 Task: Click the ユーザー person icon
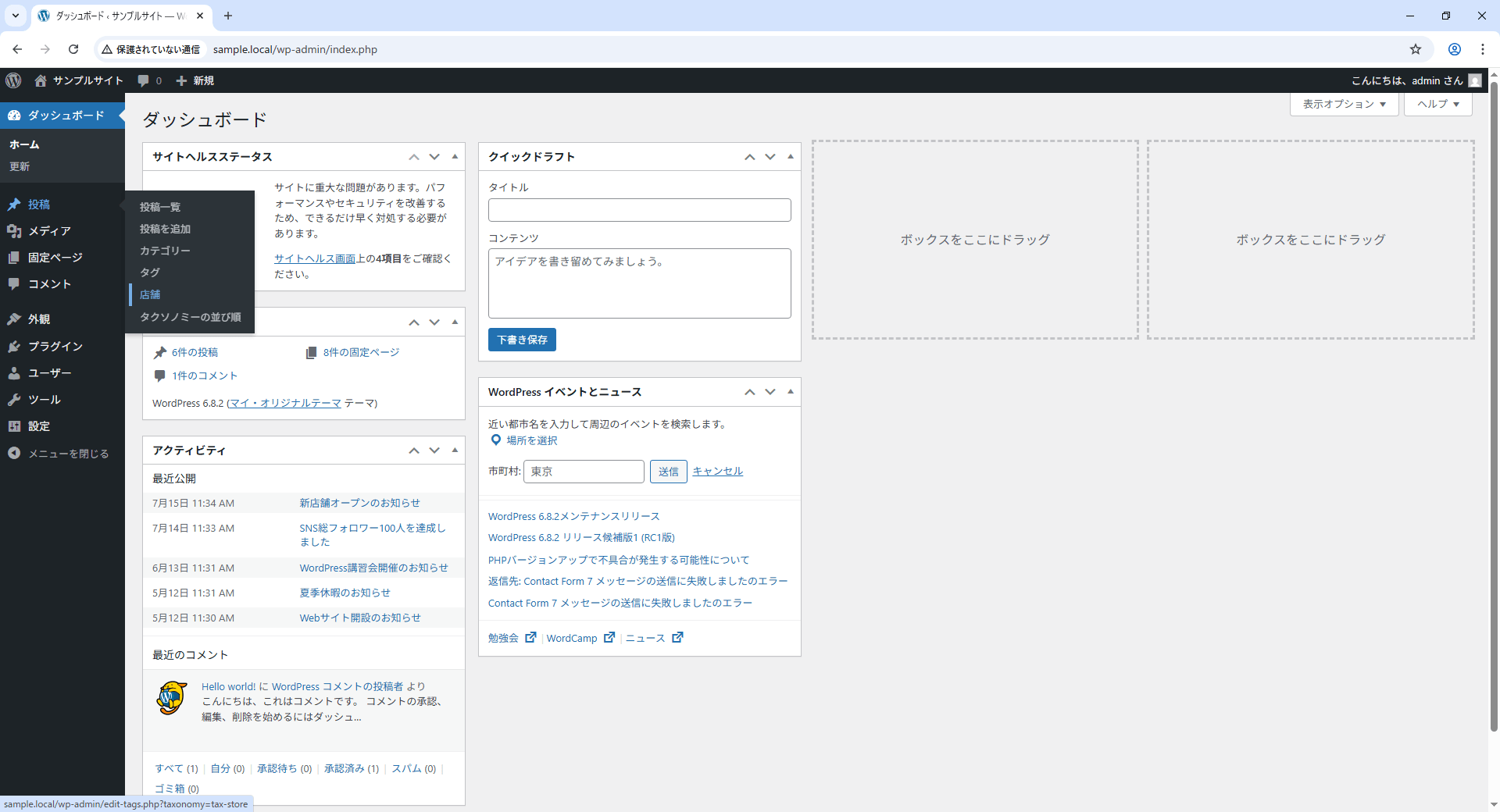point(14,373)
